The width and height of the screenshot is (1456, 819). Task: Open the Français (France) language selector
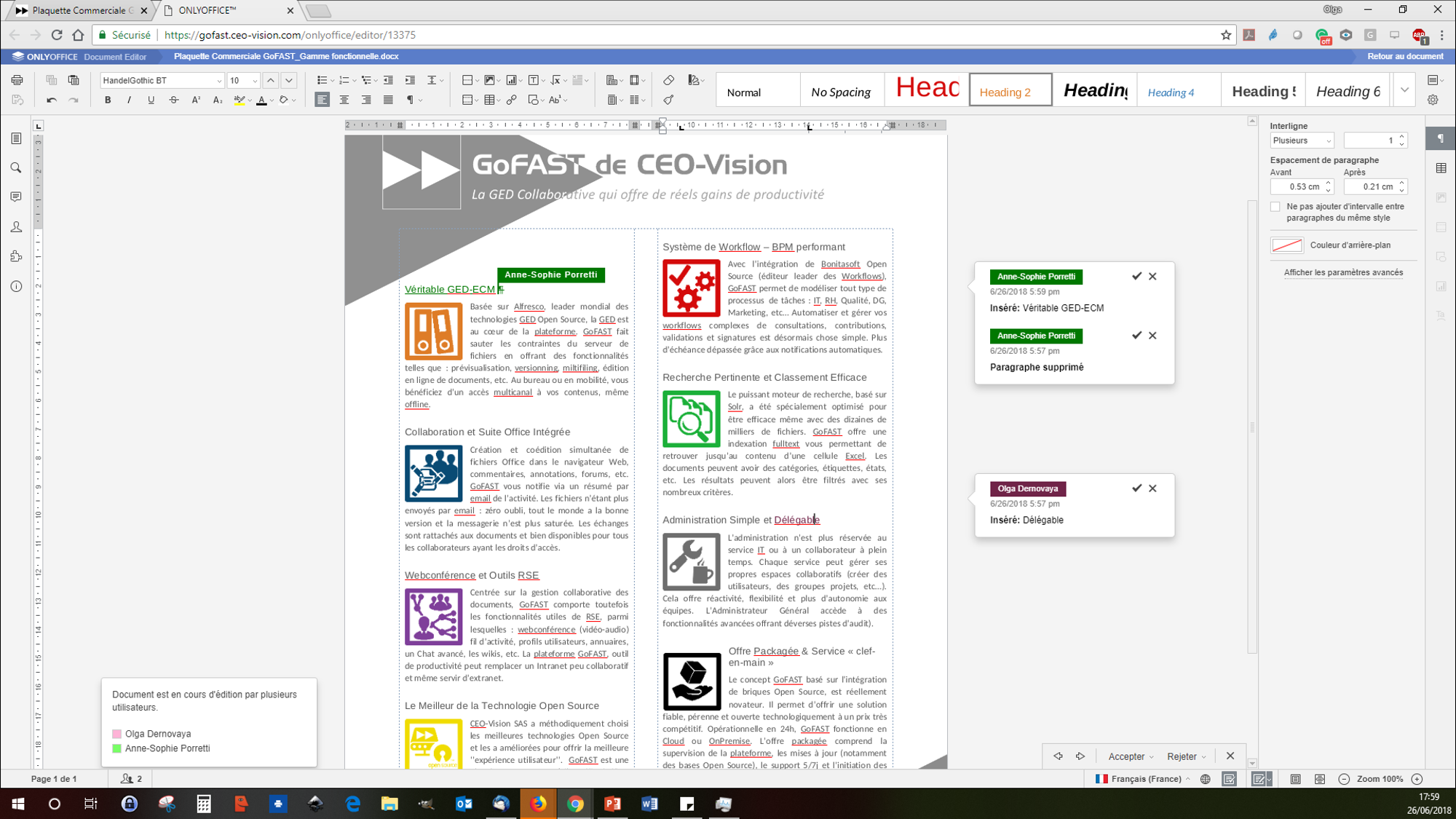(x=1142, y=779)
